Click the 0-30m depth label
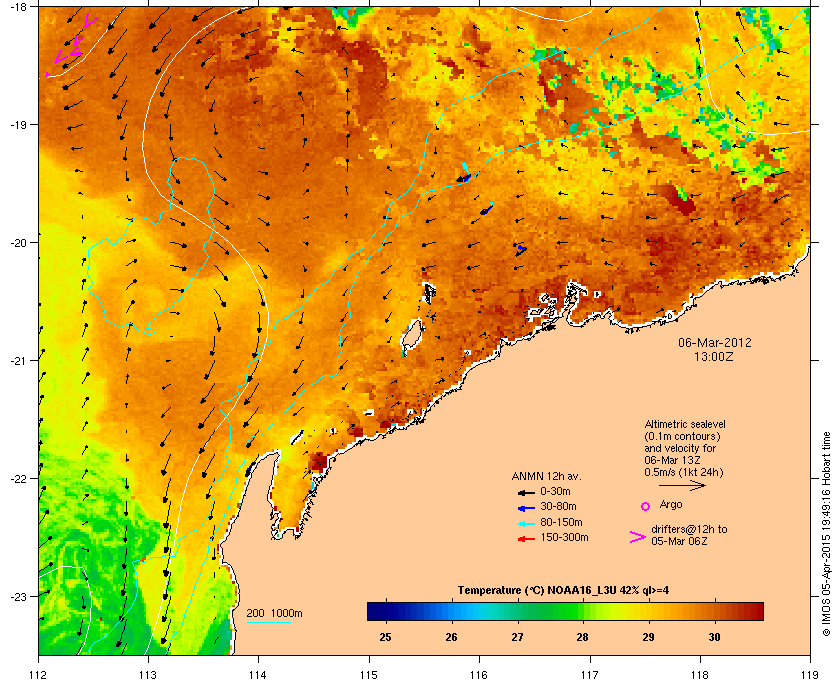This screenshot has height=680, width=840. pyautogui.click(x=555, y=491)
